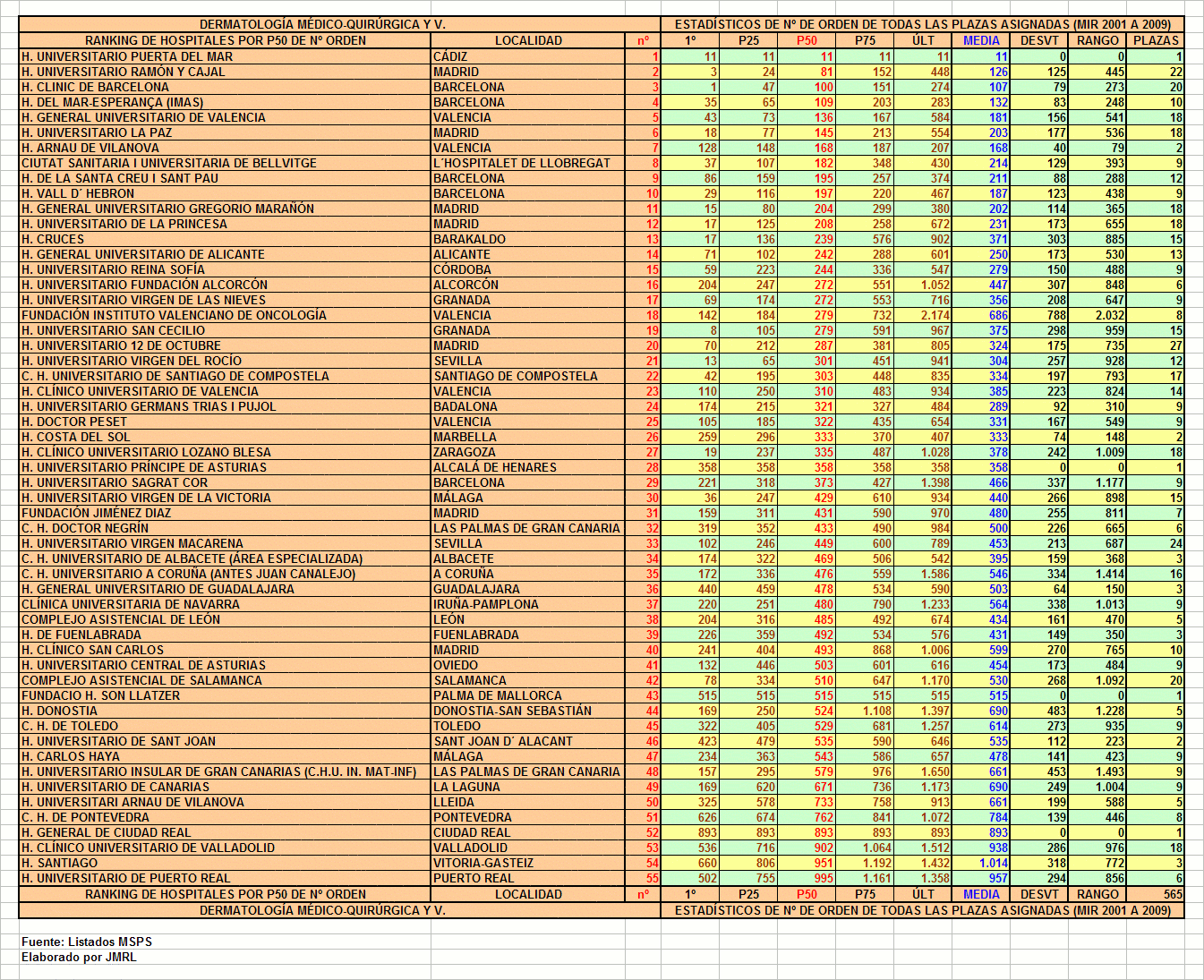Screen dimensions: 1204x980
Task: Select the 2.032 RANGO value cell
Action: [x=1097, y=315]
